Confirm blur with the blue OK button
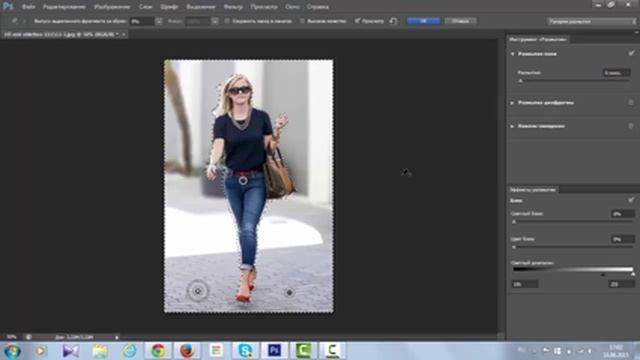This screenshot has width=640, height=360. [423, 21]
